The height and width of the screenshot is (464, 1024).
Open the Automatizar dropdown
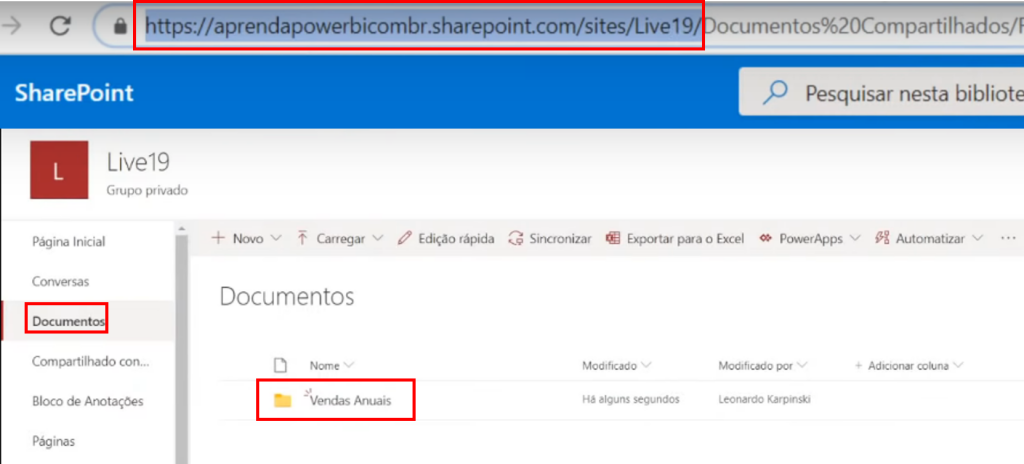pos(929,239)
